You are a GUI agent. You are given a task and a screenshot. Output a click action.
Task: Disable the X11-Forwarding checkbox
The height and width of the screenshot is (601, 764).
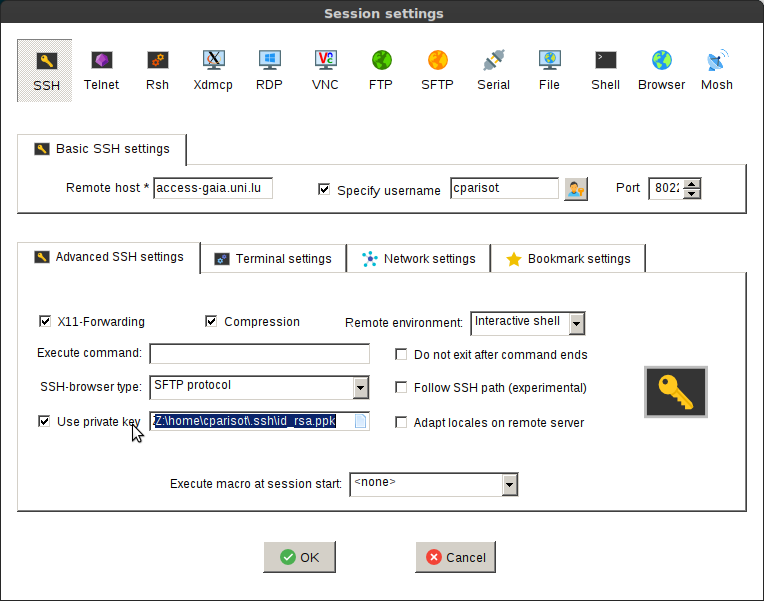click(44, 322)
